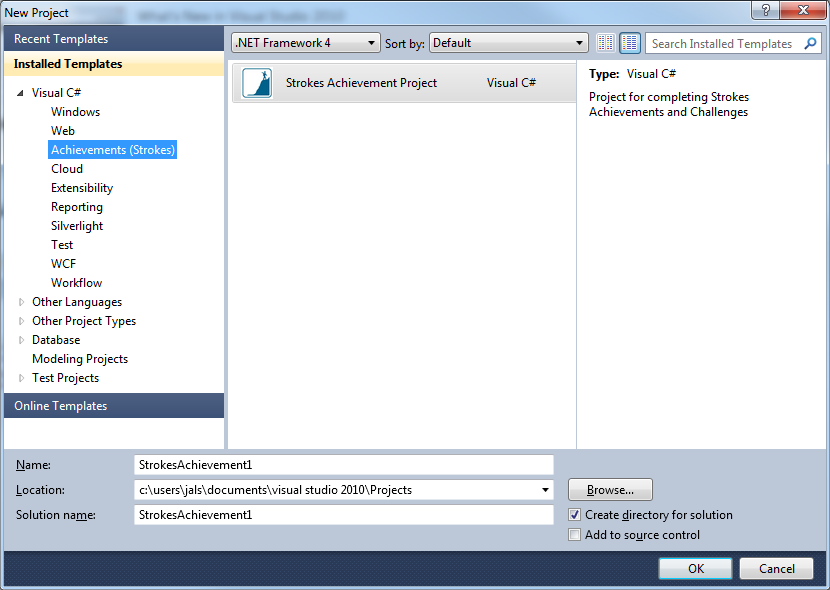
Task: Click the Database tree label
Action: pos(56,340)
